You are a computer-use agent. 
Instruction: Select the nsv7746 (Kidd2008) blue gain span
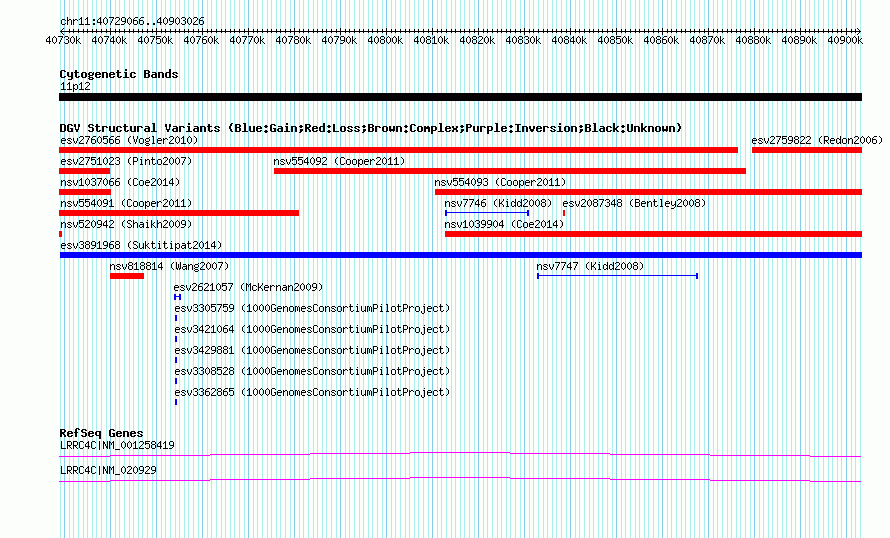(x=487, y=213)
